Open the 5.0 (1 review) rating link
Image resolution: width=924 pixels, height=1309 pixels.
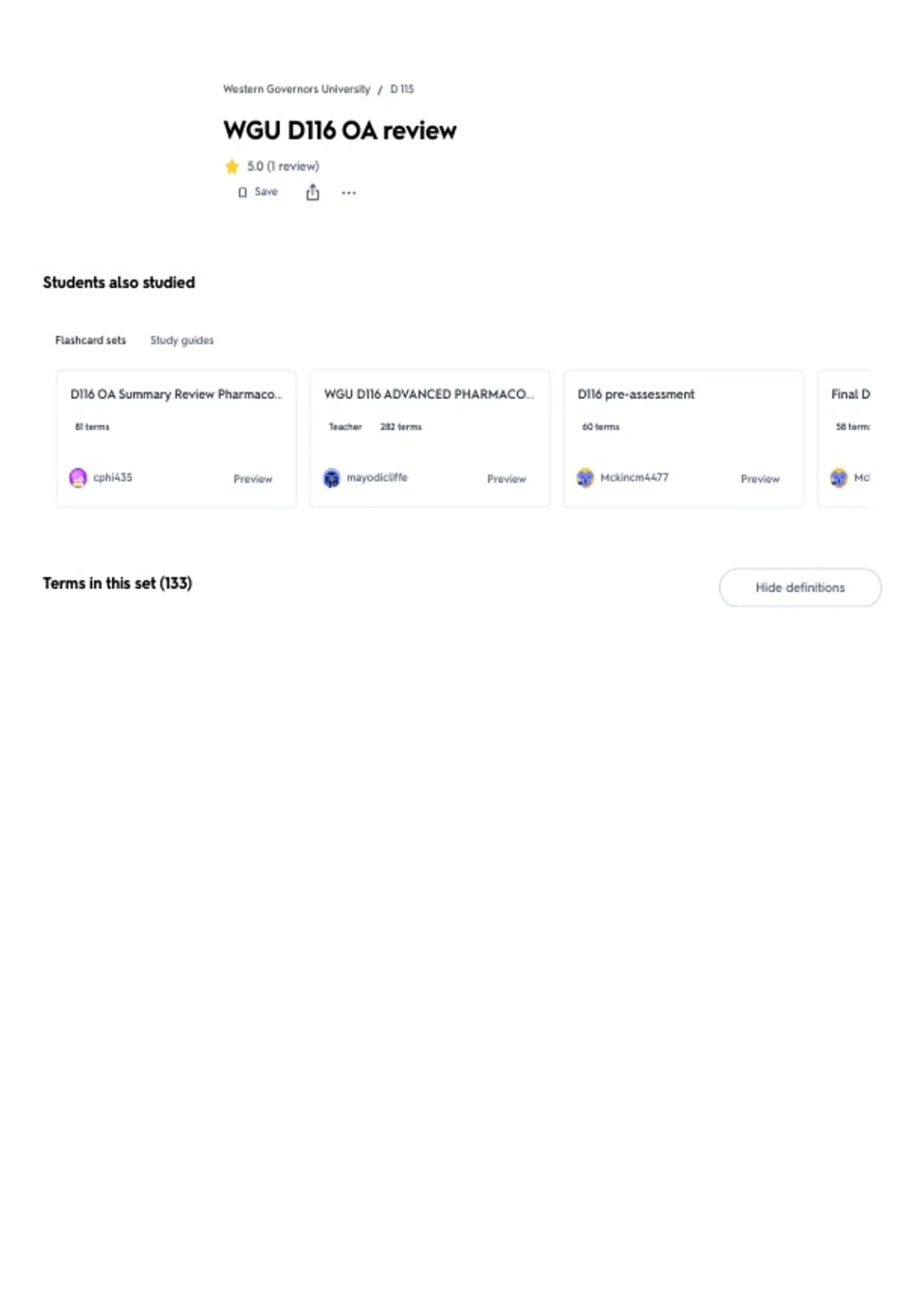tap(283, 166)
